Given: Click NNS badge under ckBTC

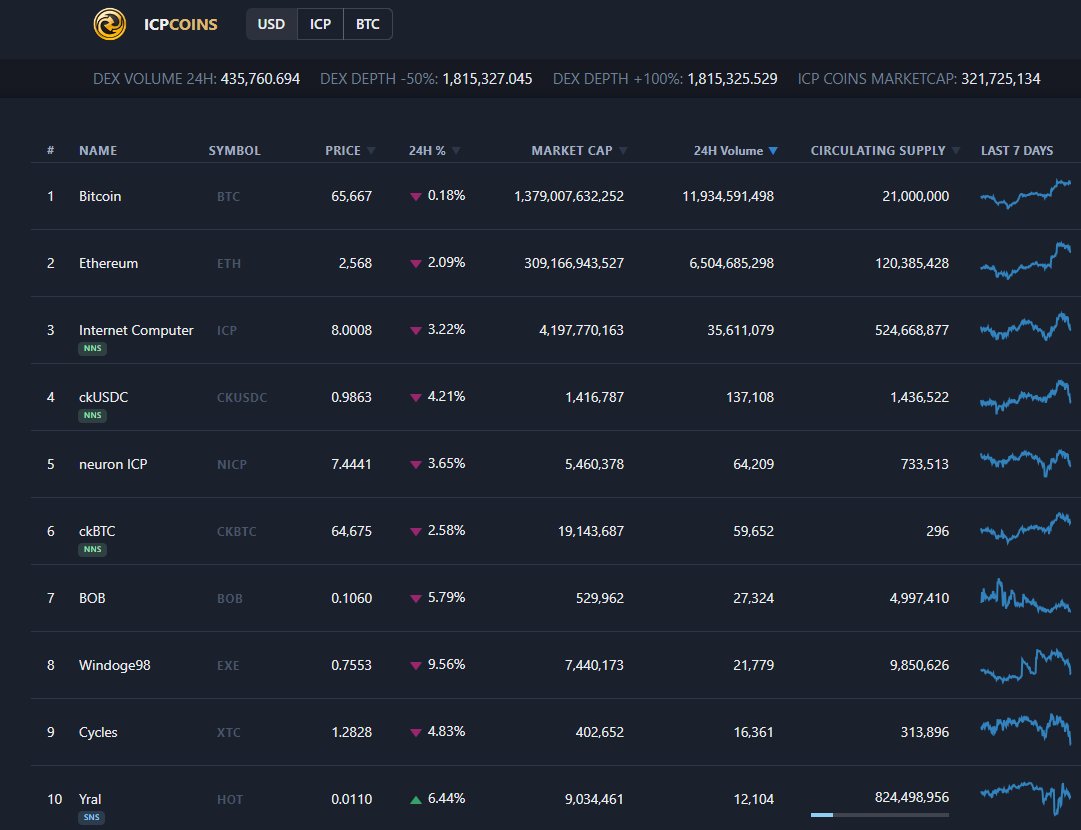Looking at the screenshot, I should click(x=92, y=549).
